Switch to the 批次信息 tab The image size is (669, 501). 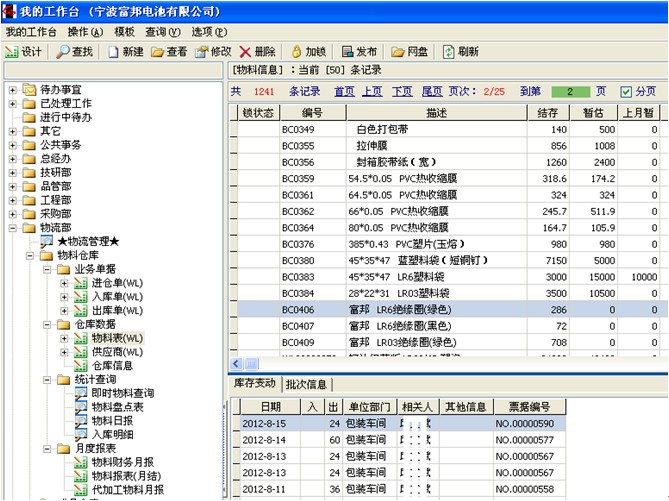306,384
